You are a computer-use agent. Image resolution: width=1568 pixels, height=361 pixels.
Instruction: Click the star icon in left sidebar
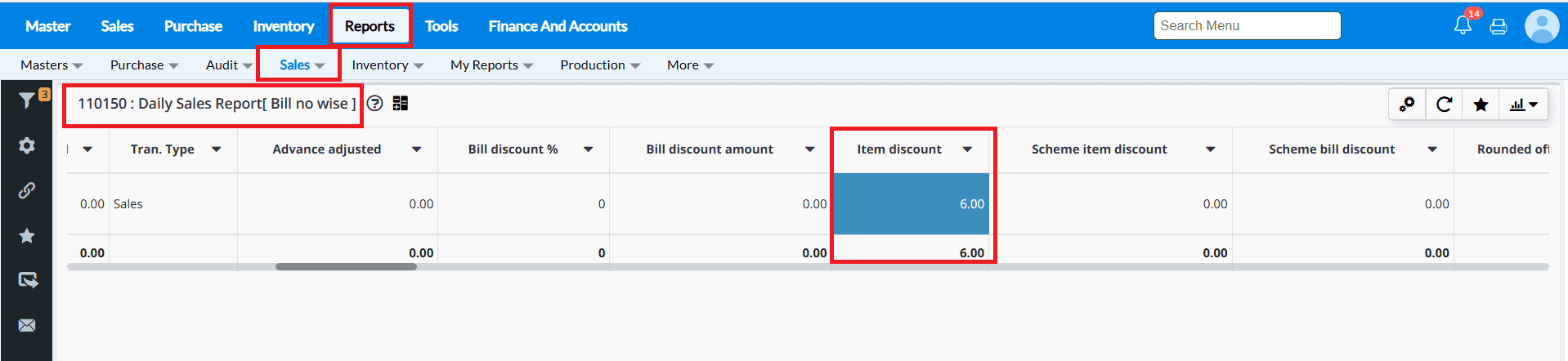[27, 236]
